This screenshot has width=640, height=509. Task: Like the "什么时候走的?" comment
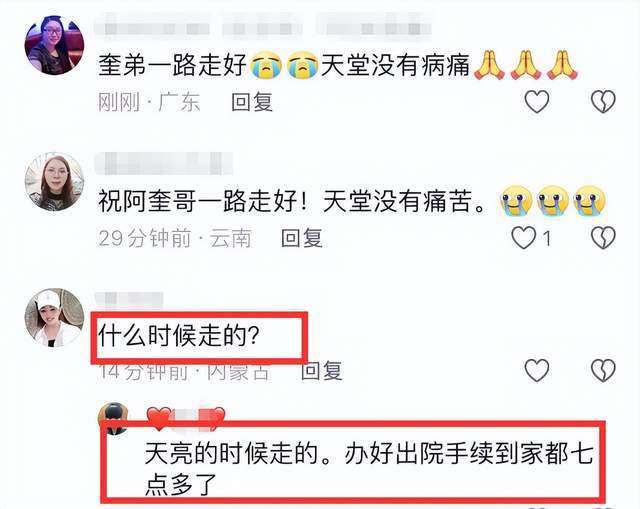(537, 370)
